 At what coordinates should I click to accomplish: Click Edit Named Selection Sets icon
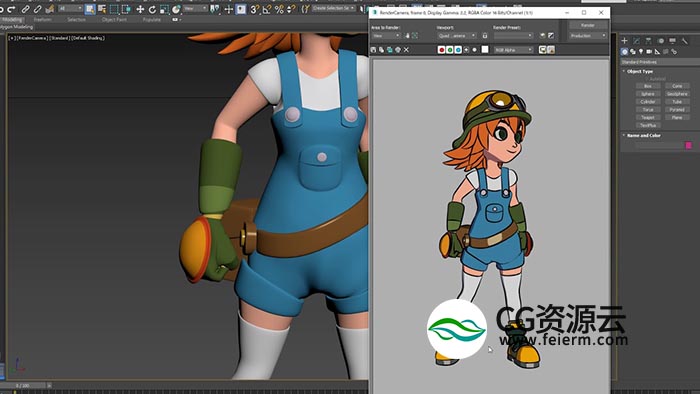[x=305, y=9]
